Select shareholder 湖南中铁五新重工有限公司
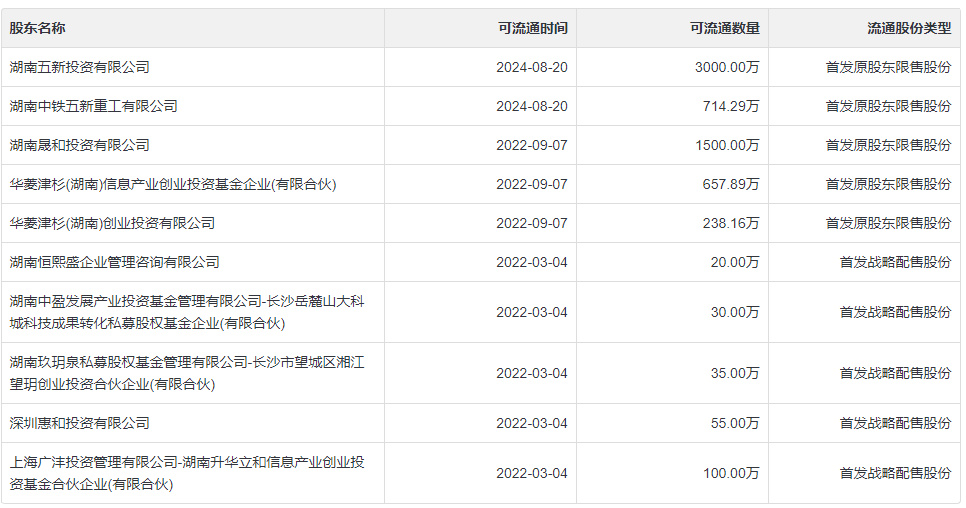This screenshot has height=508, width=966. (94, 106)
